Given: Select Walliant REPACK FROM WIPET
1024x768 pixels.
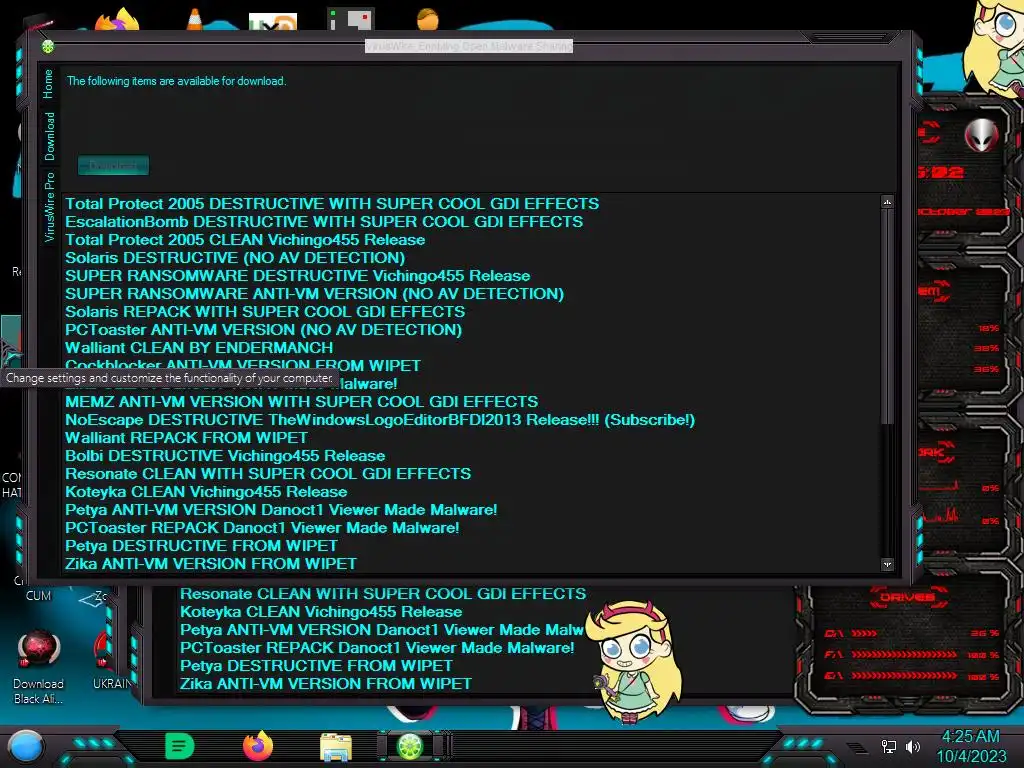Looking at the screenshot, I should 186,438.
